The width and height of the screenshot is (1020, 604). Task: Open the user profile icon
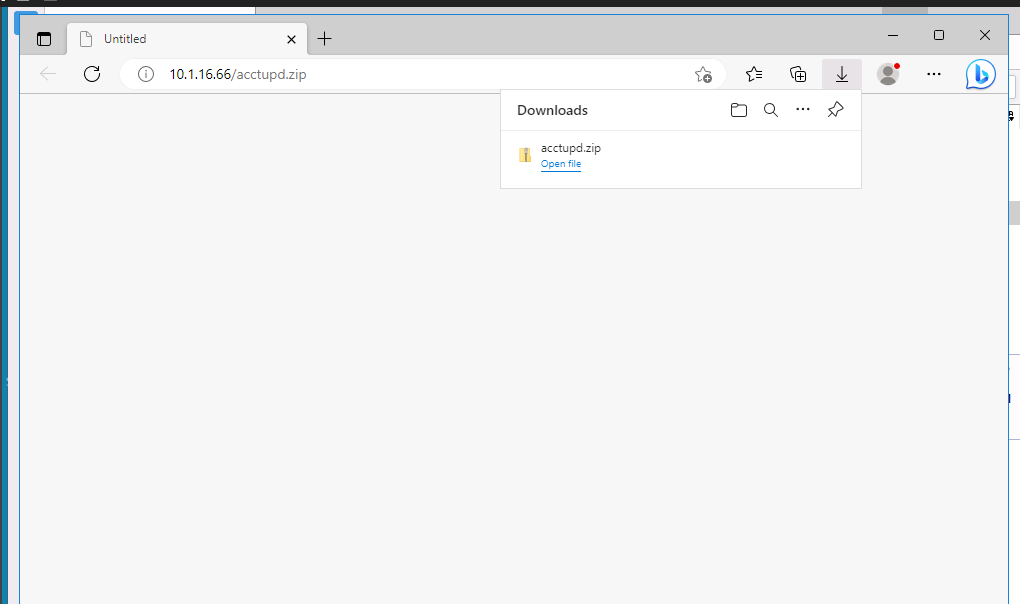pyautogui.click(x=888, y=74)
